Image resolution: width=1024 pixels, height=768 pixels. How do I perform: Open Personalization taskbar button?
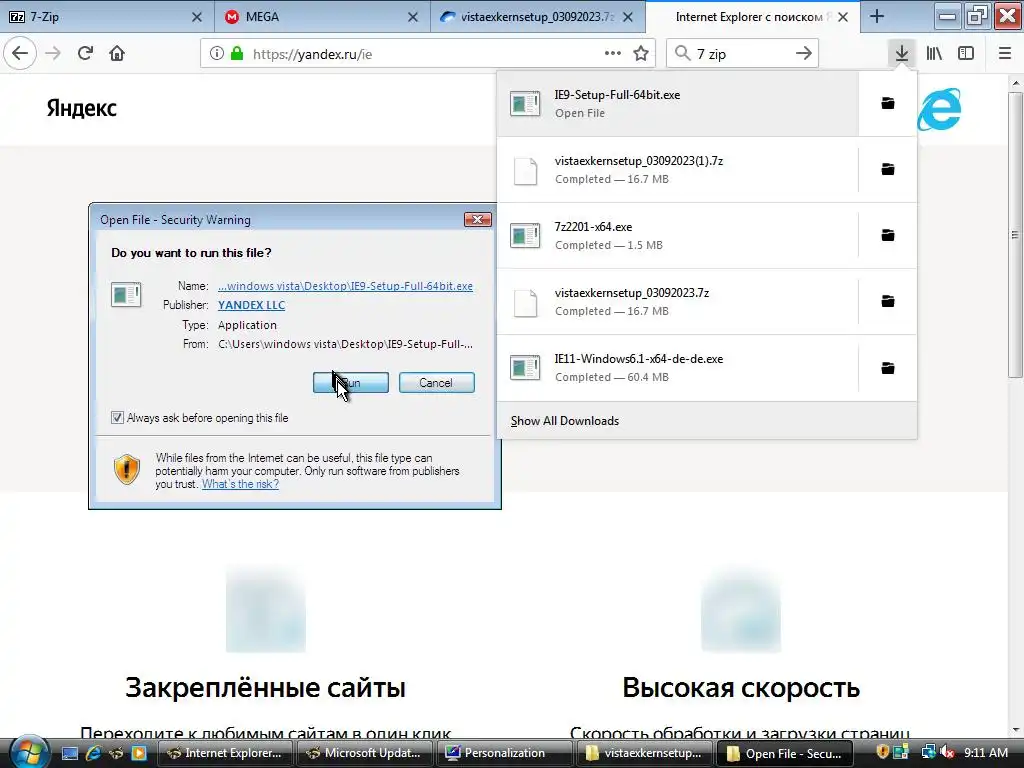tap(504, 753)
